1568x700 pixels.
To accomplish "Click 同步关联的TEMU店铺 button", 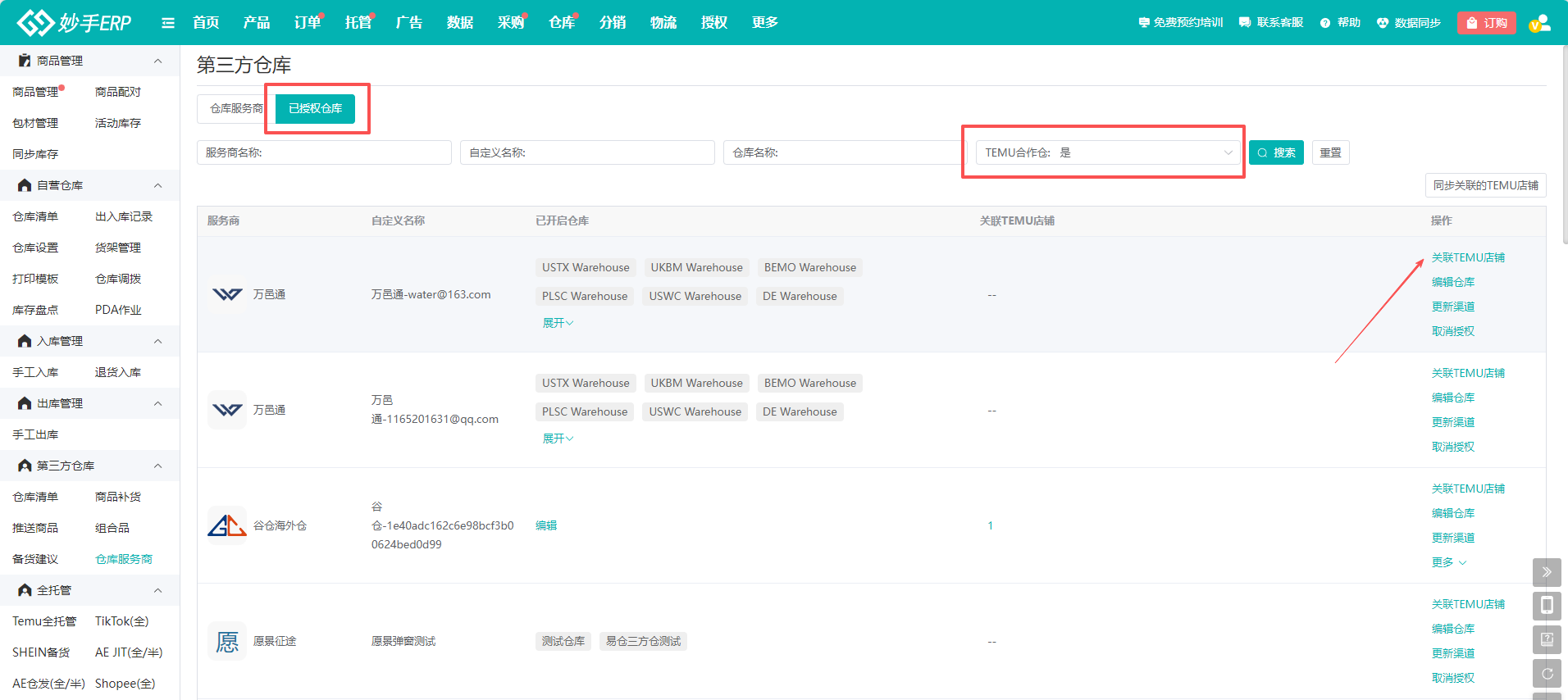I will pos(1485,185).
